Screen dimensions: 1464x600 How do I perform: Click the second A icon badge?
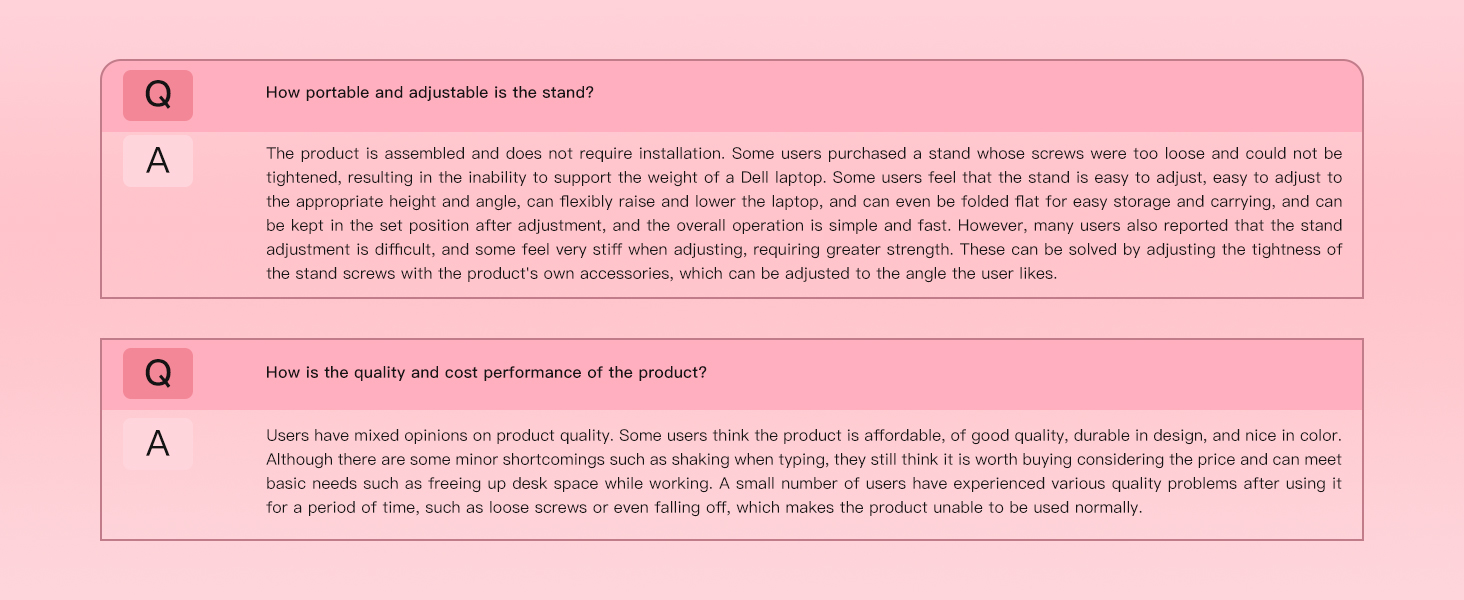158,444
